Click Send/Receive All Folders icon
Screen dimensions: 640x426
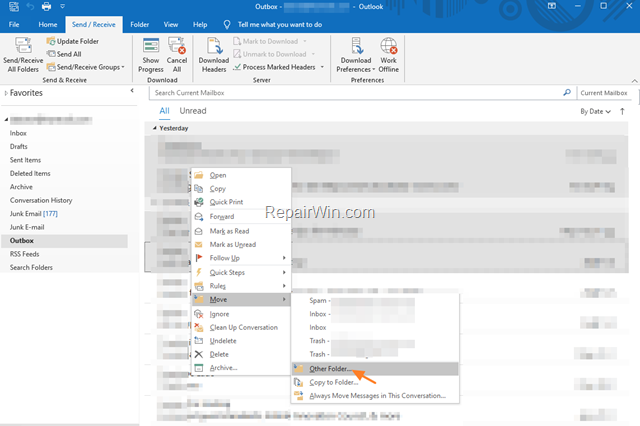pyautogui.click(x=23, y=45)
